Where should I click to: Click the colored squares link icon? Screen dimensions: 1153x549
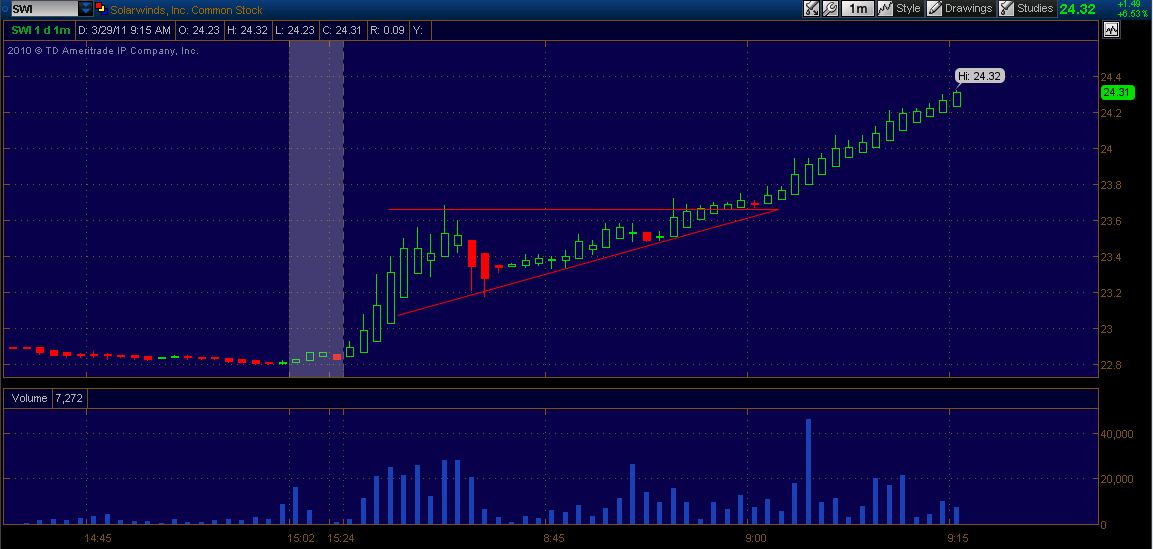click(101, 9)
